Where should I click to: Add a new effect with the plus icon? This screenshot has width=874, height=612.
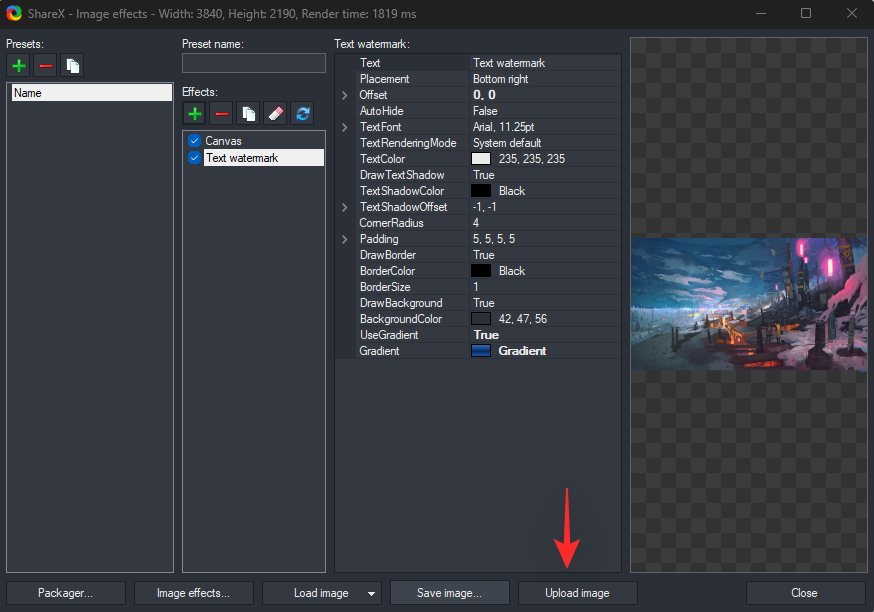click(x=195, y=113)
